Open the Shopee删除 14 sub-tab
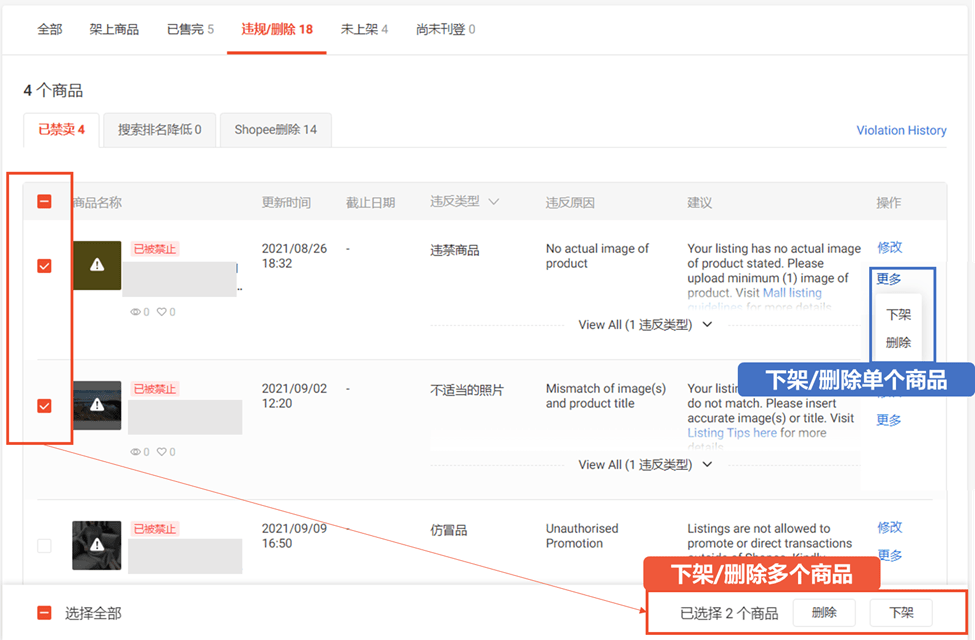Viewport: 975px width, 640px height. pos(275,130)
